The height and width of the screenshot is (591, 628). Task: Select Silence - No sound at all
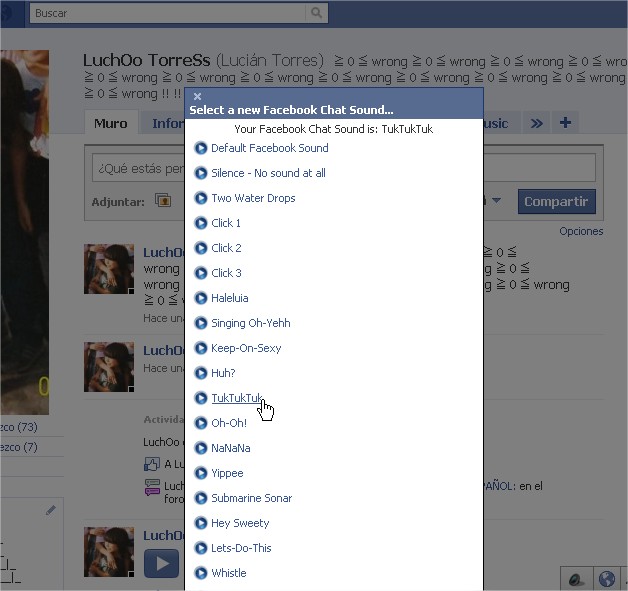coord(268,173)
